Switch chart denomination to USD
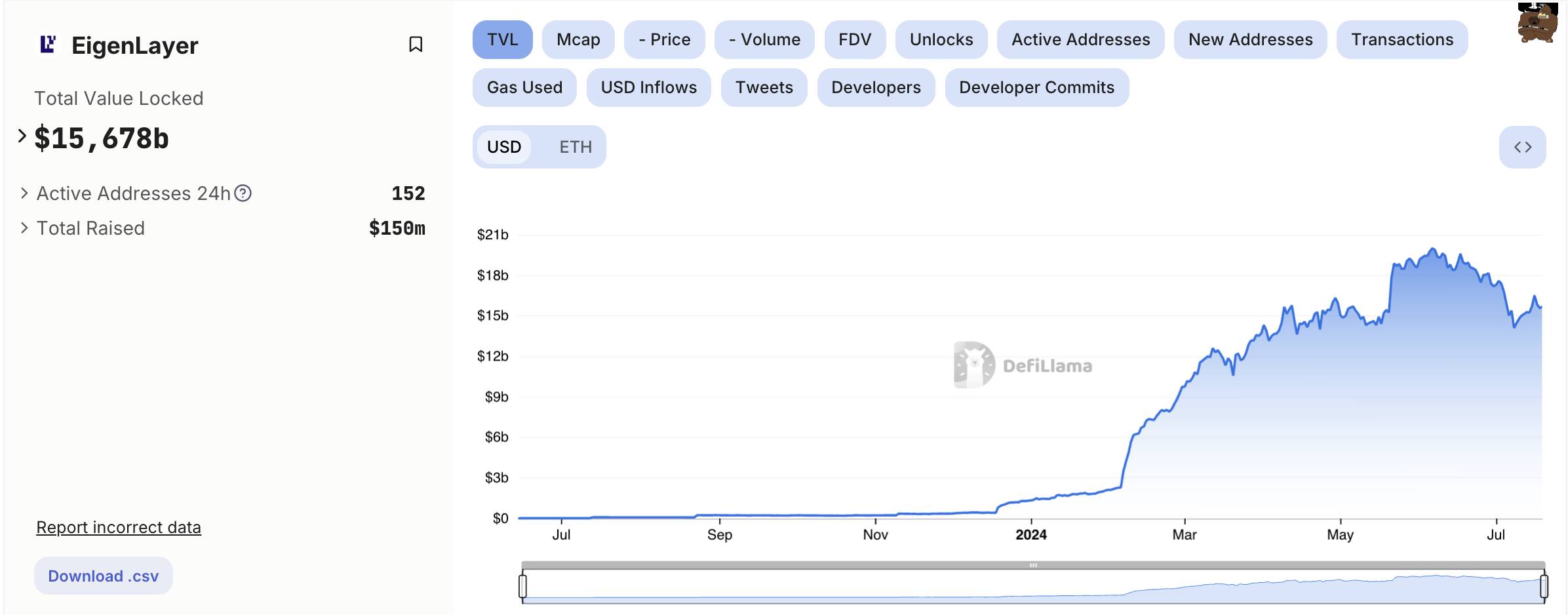Screen dimensions: 1568x615 pyautogui.click(x=504, y=147)
